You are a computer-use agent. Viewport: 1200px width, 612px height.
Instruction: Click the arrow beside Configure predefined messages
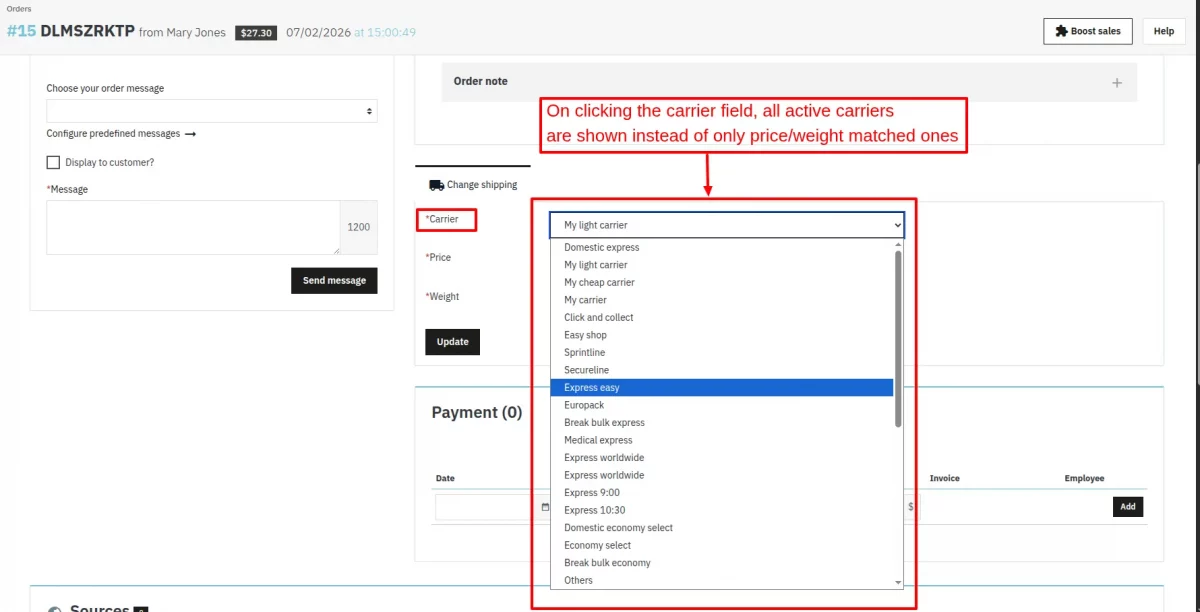tap(190, 134)
